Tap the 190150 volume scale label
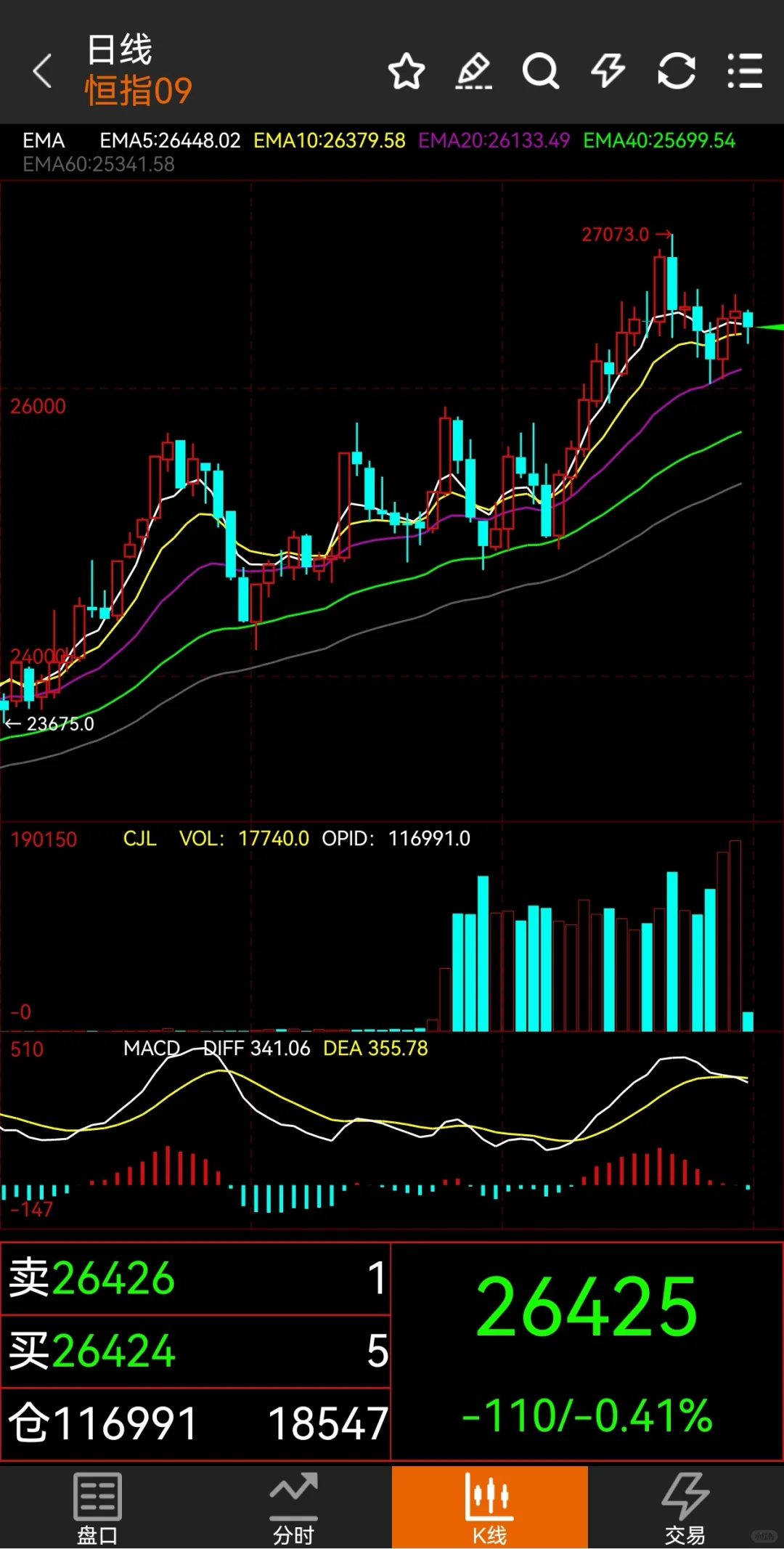Viewport: 784px width, 1549px height. coord(44,839)
